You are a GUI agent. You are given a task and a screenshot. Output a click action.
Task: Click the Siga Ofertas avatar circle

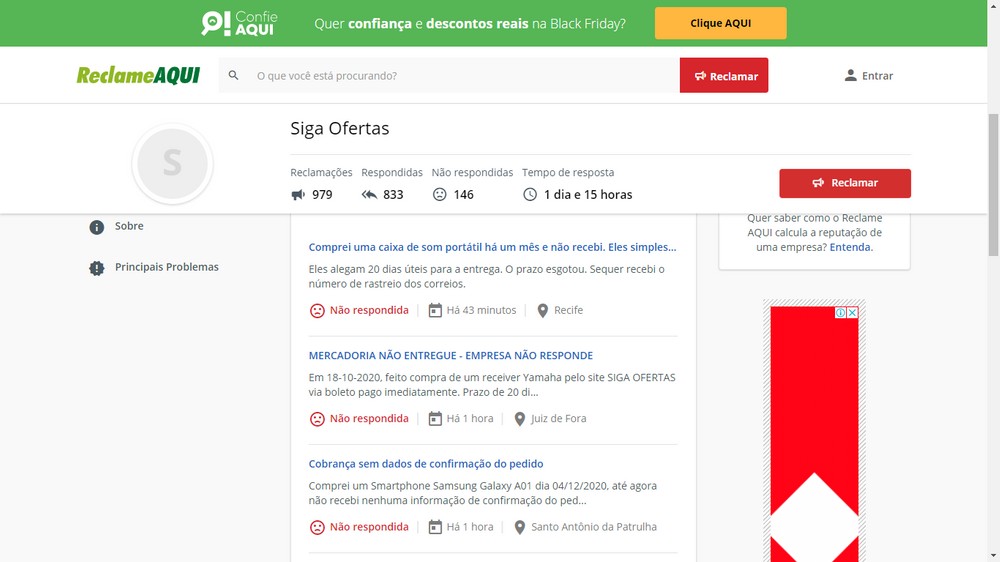(172, 163)
